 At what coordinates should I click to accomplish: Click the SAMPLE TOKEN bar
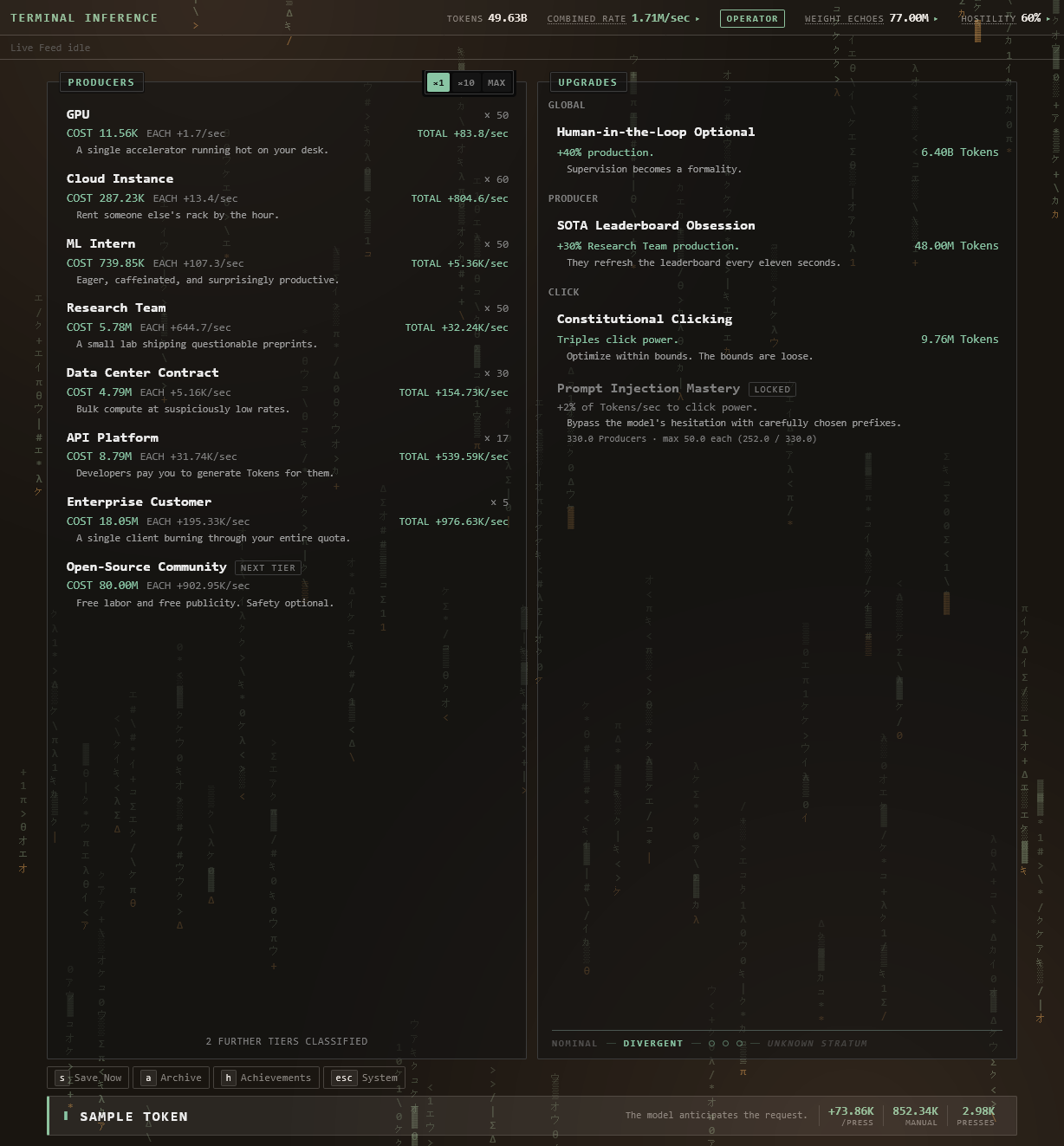click(532, 1116)
